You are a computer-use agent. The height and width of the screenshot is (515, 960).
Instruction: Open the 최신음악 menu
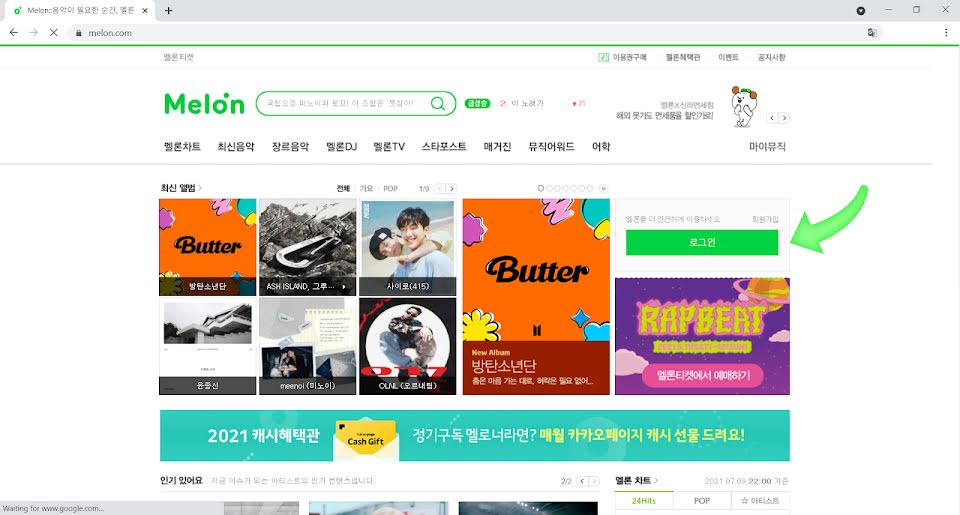pos(236,146)
